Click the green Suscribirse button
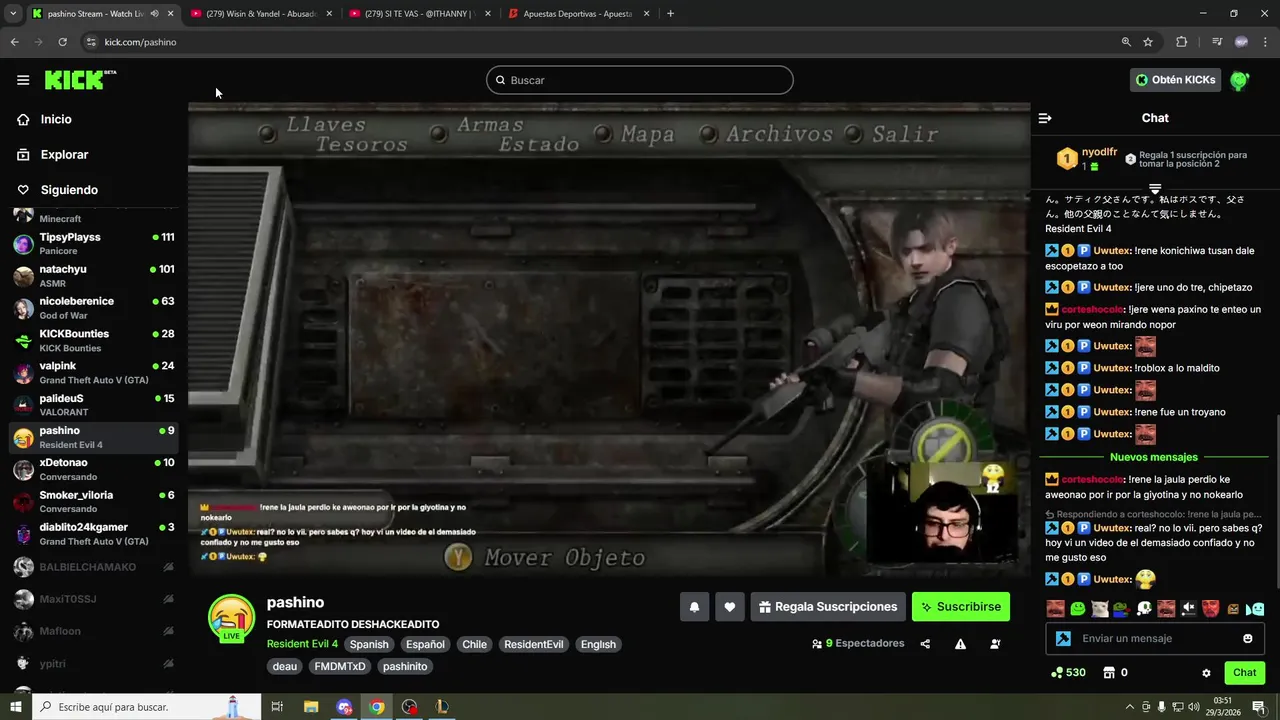The image size is (1280, 720). pos(960,607)
